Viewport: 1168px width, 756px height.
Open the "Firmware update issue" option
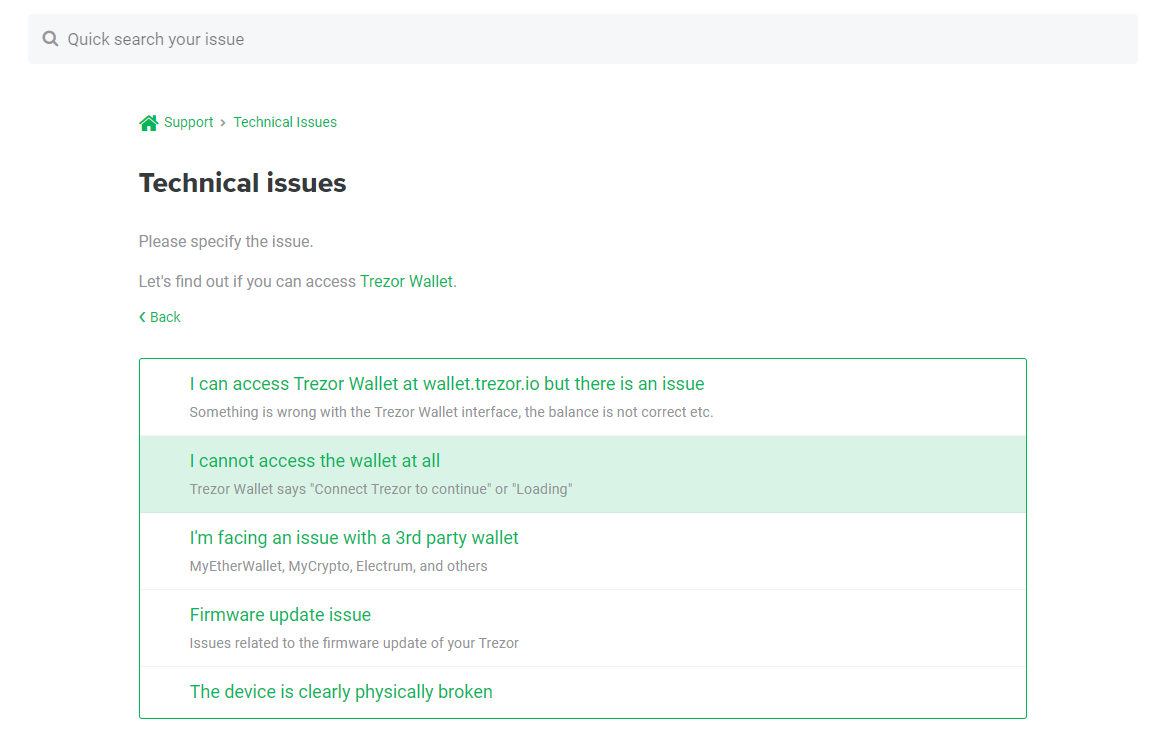[x=280, y=615]
